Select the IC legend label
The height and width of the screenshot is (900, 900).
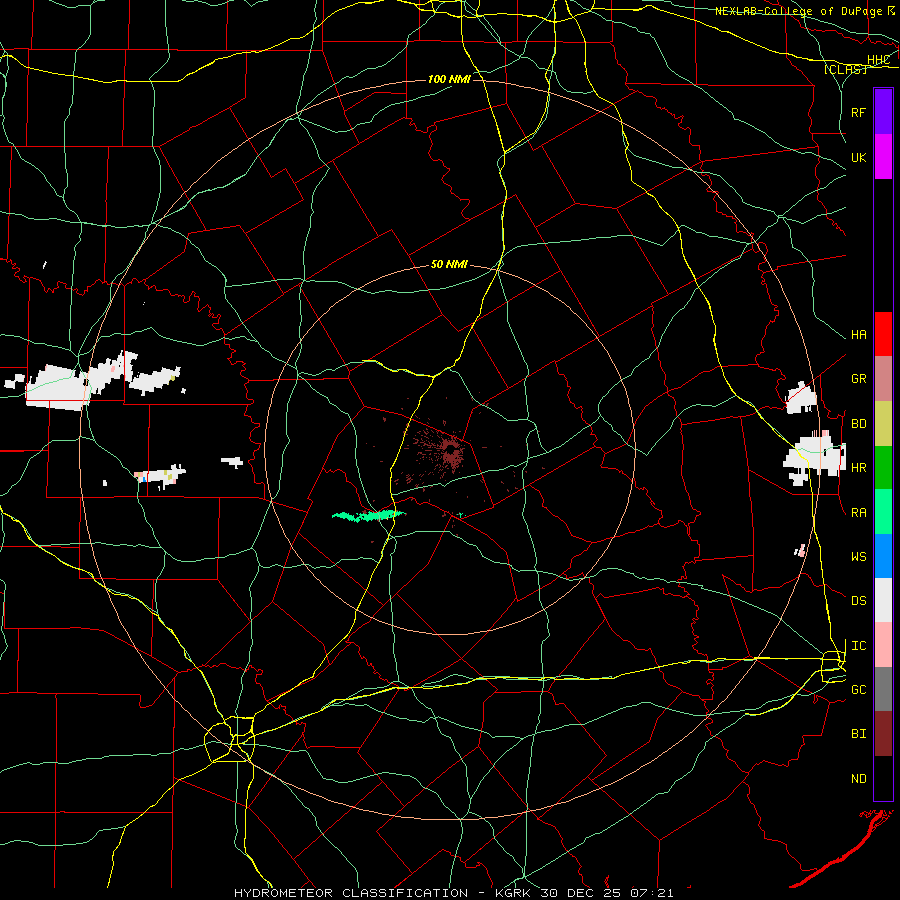[858, 646]
